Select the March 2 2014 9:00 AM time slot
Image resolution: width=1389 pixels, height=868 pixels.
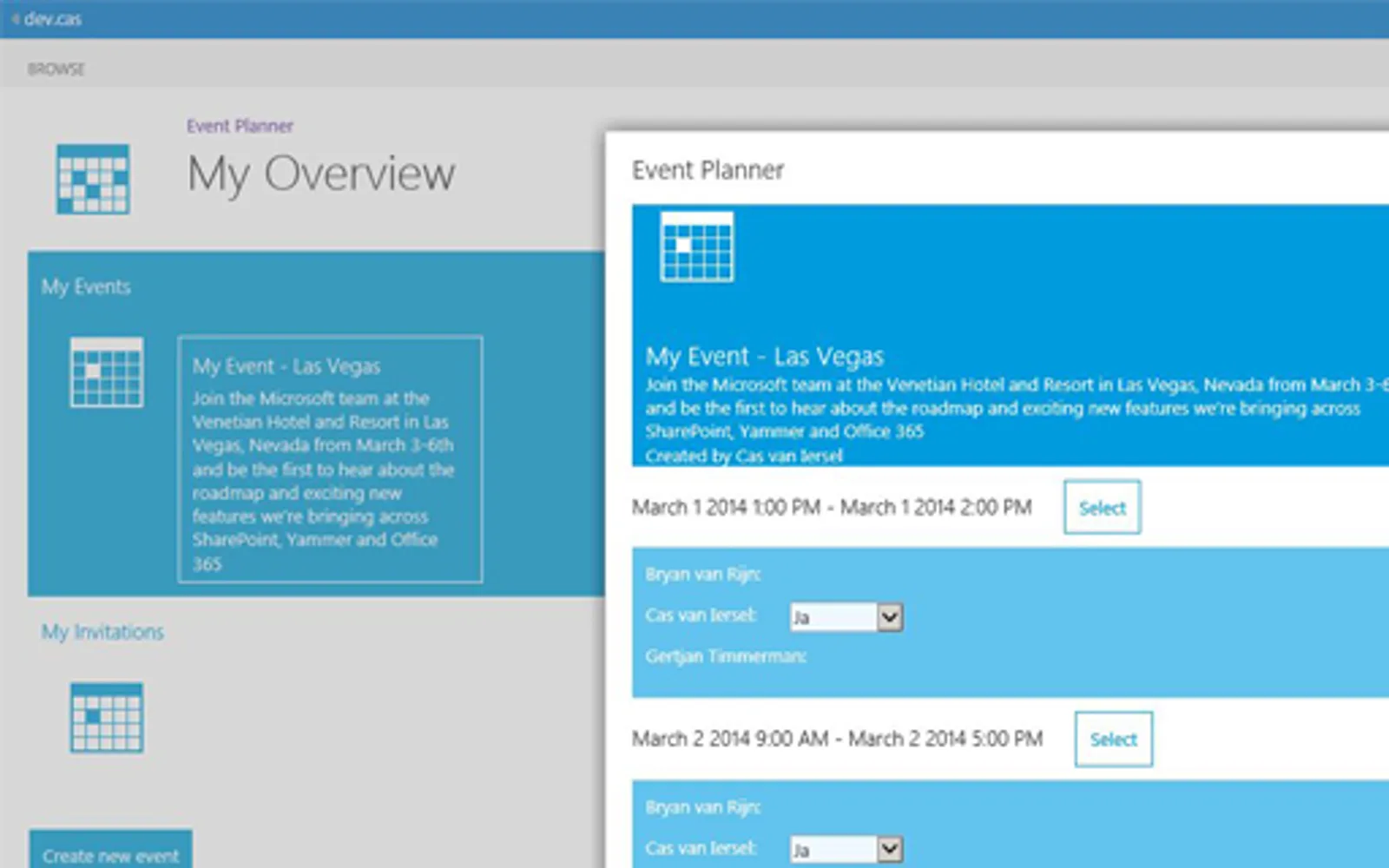[1113, 740]
